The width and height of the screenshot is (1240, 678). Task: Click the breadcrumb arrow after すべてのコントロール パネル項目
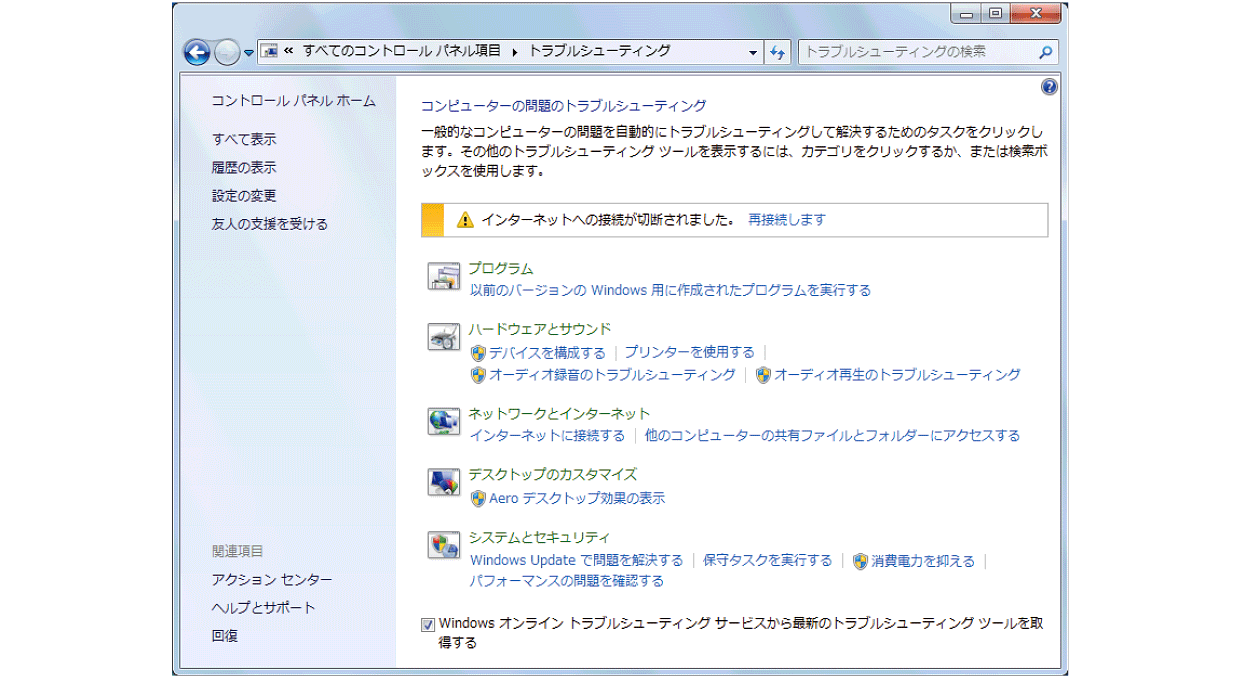point(514,52)
